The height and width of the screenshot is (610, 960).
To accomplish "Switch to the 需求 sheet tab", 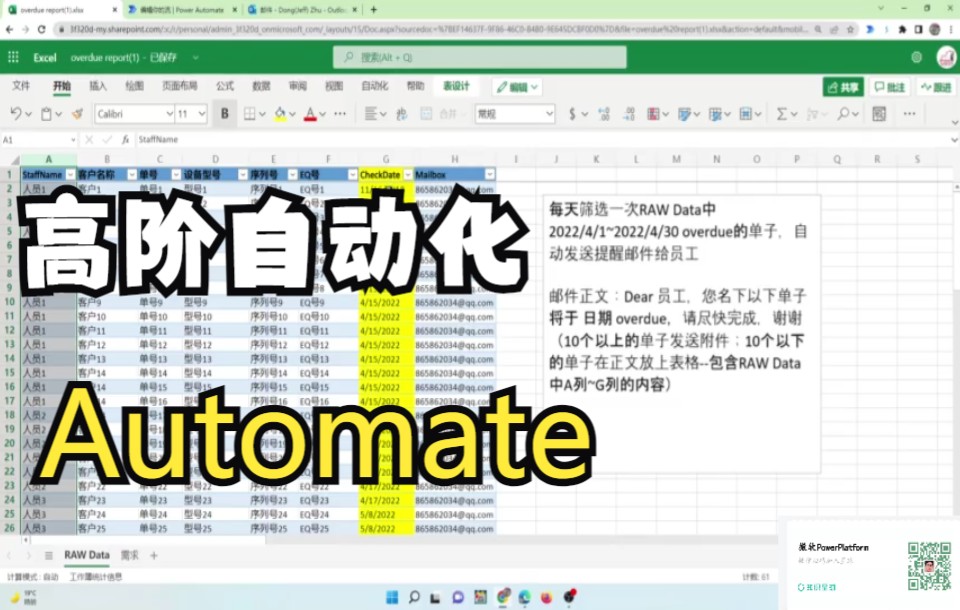I will click(x=129, y=555).
